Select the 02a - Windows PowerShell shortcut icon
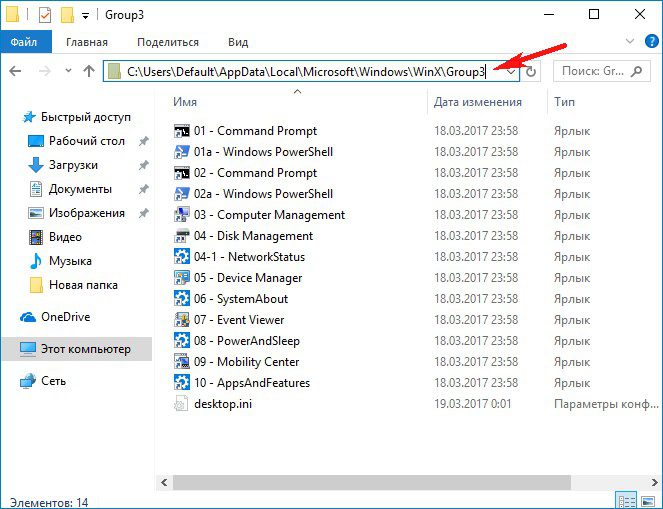The width and height of the screenshot is (663, 509). click(182, 194)
